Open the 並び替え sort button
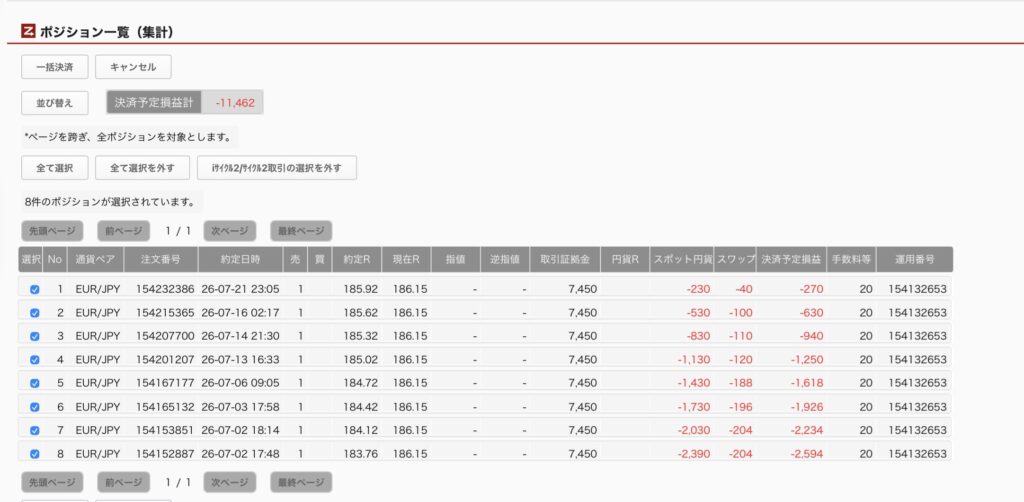The image size is (1024, 502). (55, 103)
